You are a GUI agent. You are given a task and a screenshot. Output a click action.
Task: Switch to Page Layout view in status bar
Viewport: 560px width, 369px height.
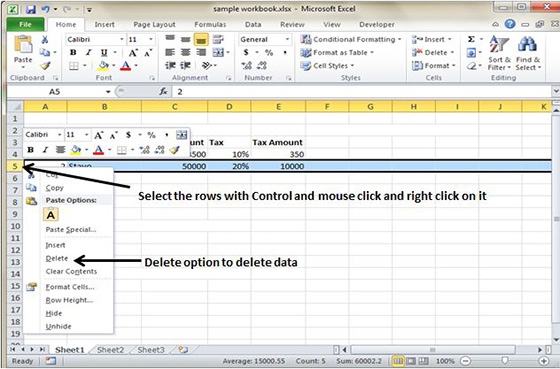click(x=411, y=361)
